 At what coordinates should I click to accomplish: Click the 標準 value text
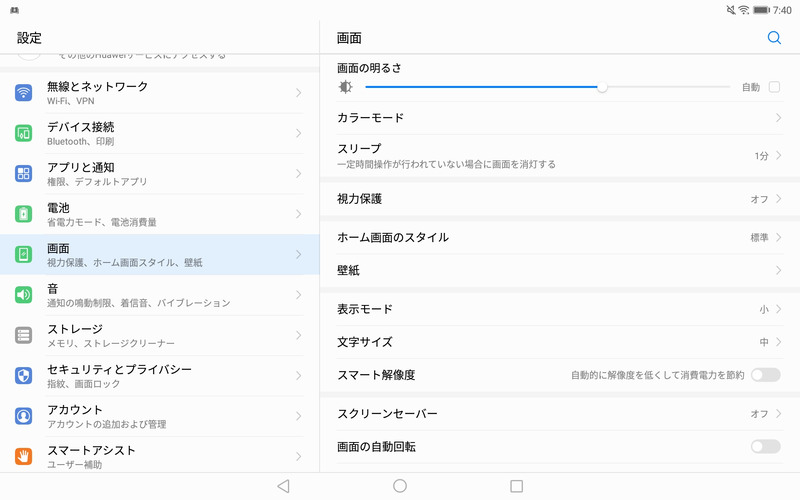[x=759, y=237]
